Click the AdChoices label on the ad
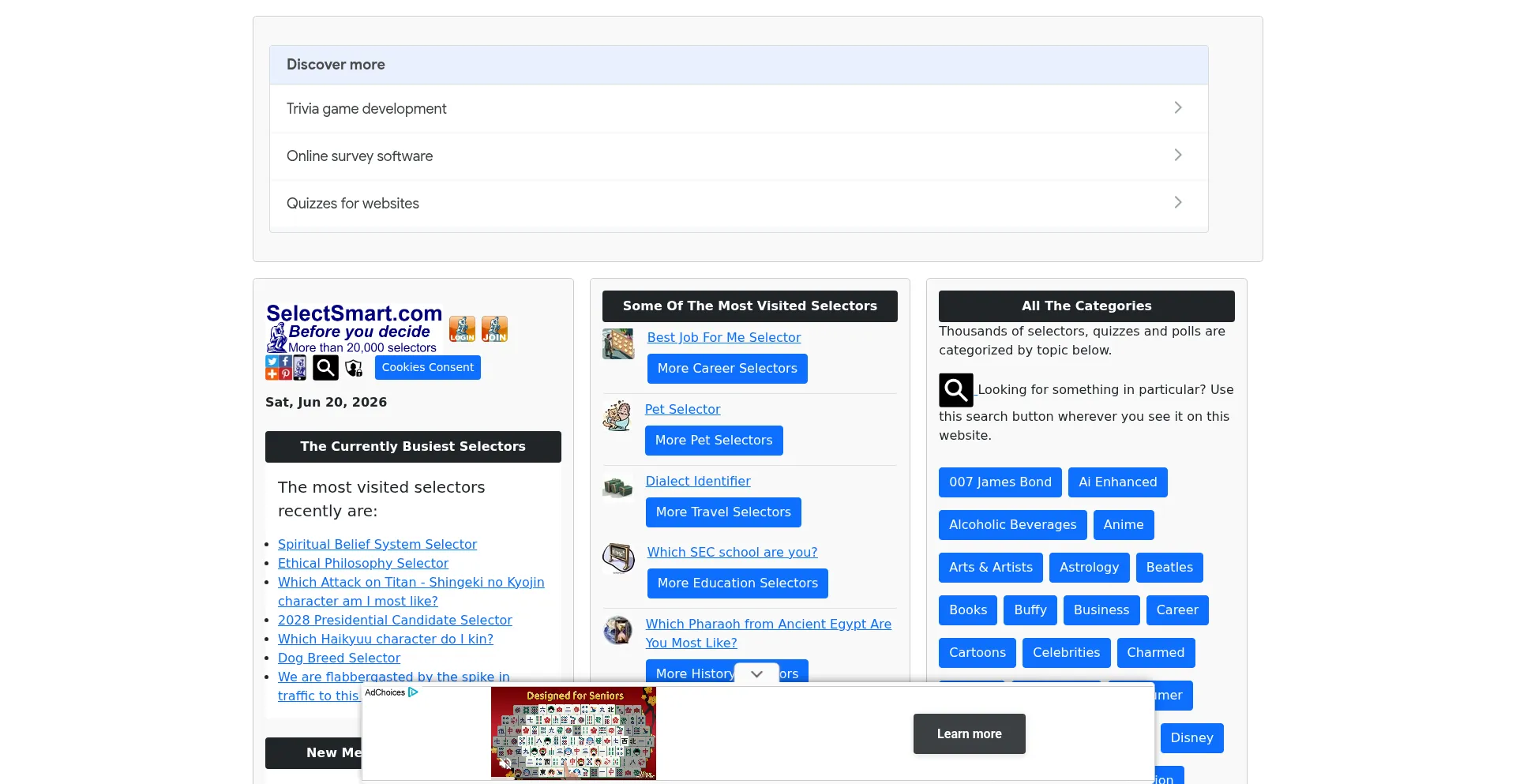1516x784 pixels. [x=385, y=692]
